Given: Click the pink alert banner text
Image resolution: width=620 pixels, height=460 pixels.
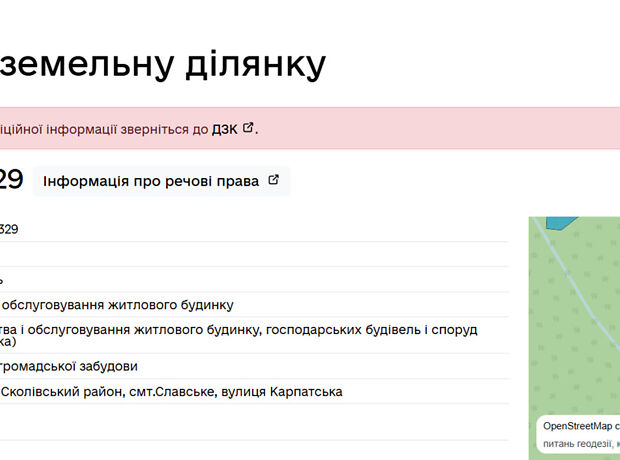Looking at the screenshot, I should (100, 129).
